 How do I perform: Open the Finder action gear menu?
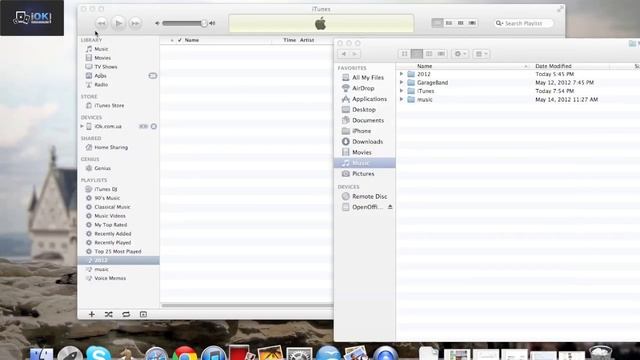[x=460, y=54]
